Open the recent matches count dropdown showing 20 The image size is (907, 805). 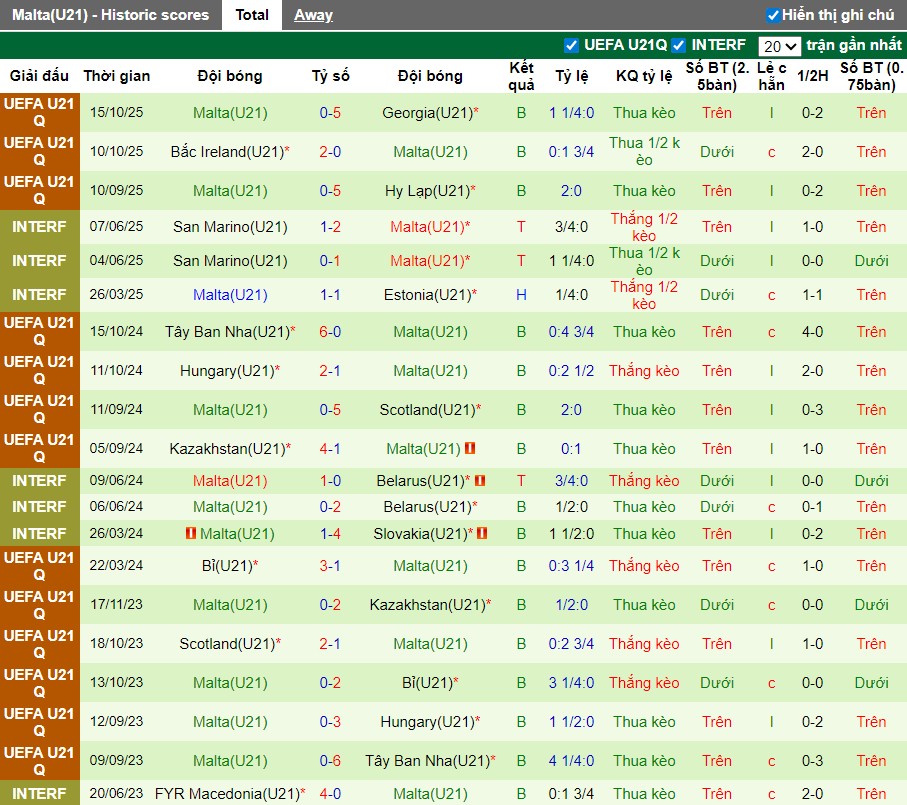tap(779, 46)
